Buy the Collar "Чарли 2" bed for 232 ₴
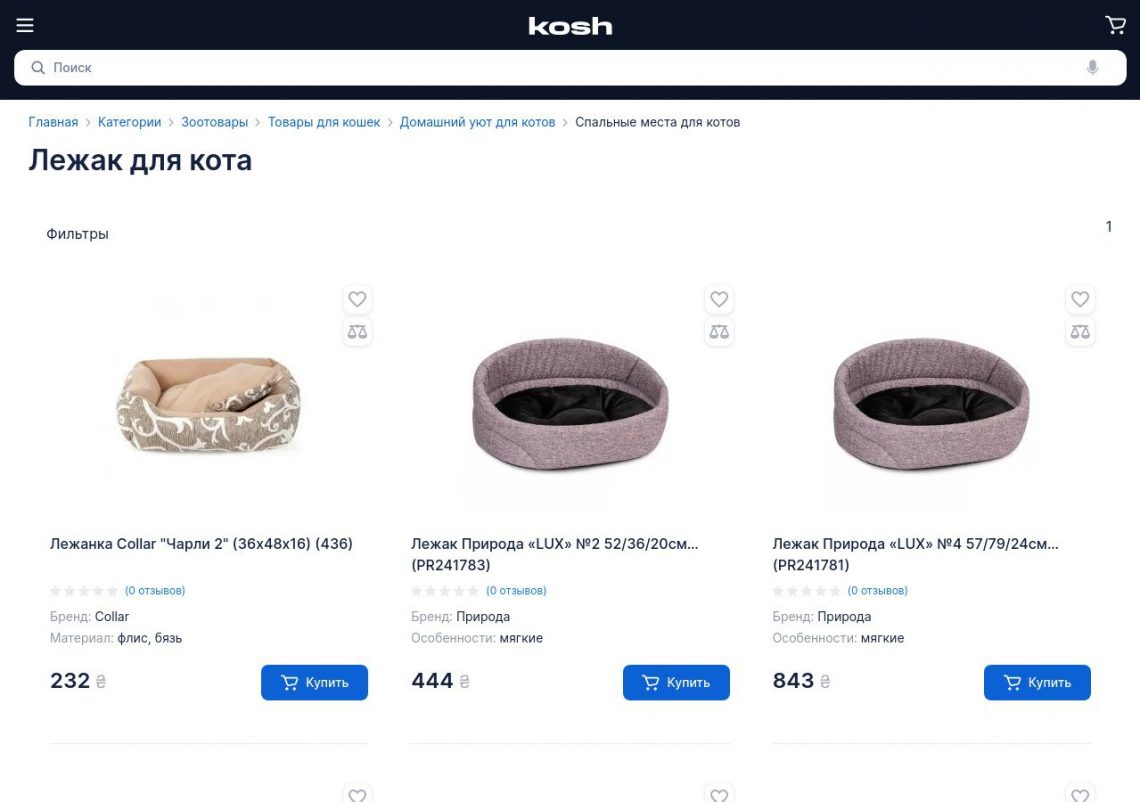This screenshot has width=1140, height=802. coord(314,683)
